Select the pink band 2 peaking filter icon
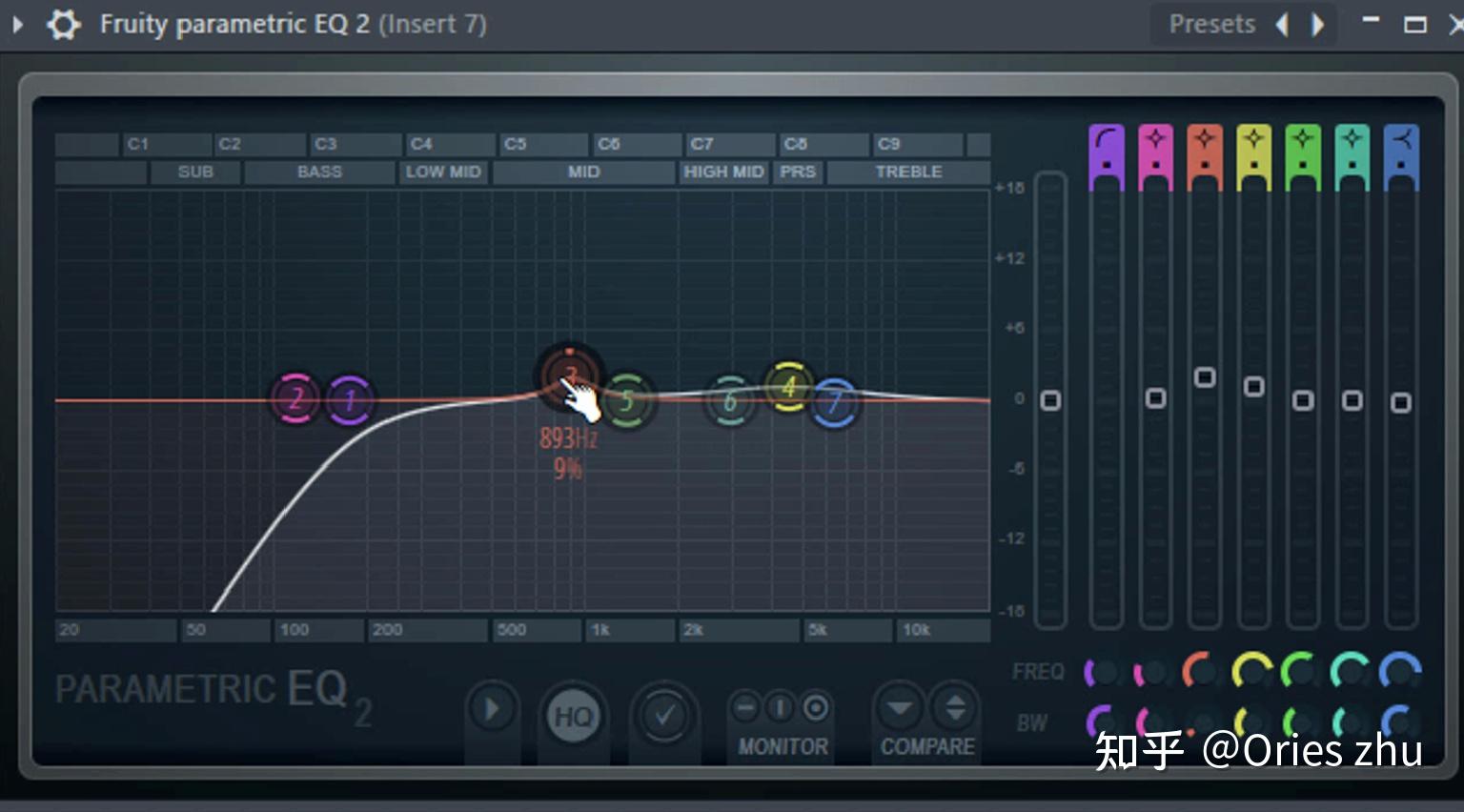This screenshot has width=1464, height=812. click(1155, 152)
